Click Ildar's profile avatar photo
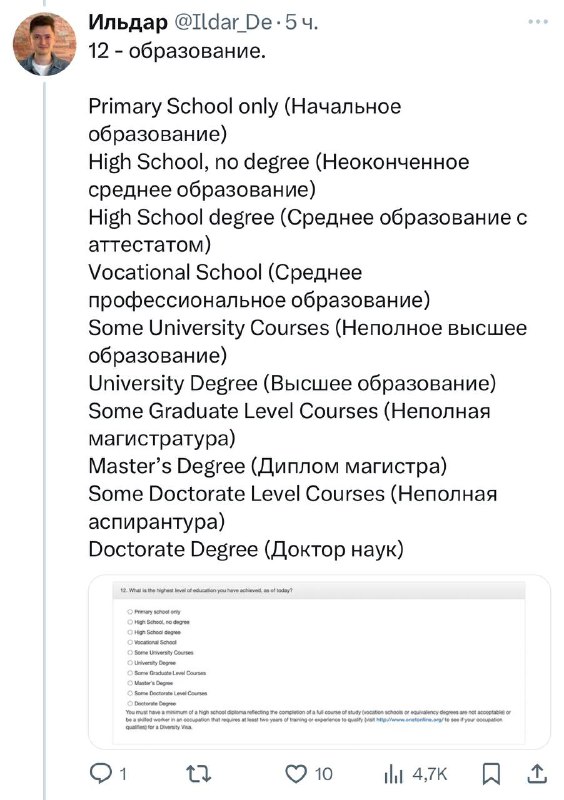 coord(44,44)
